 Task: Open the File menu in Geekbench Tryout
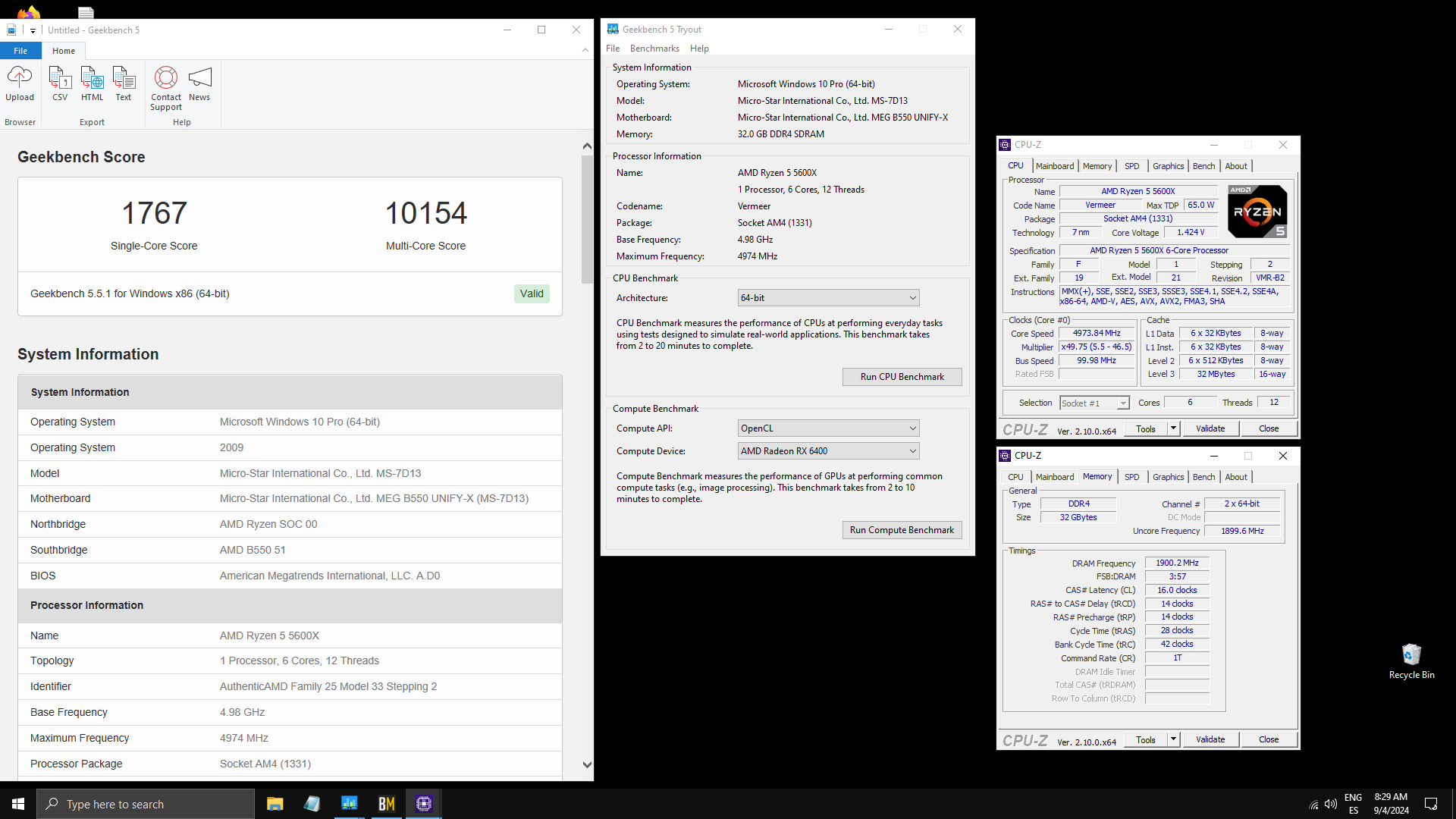pyautogui.click(x=613, y=49)
